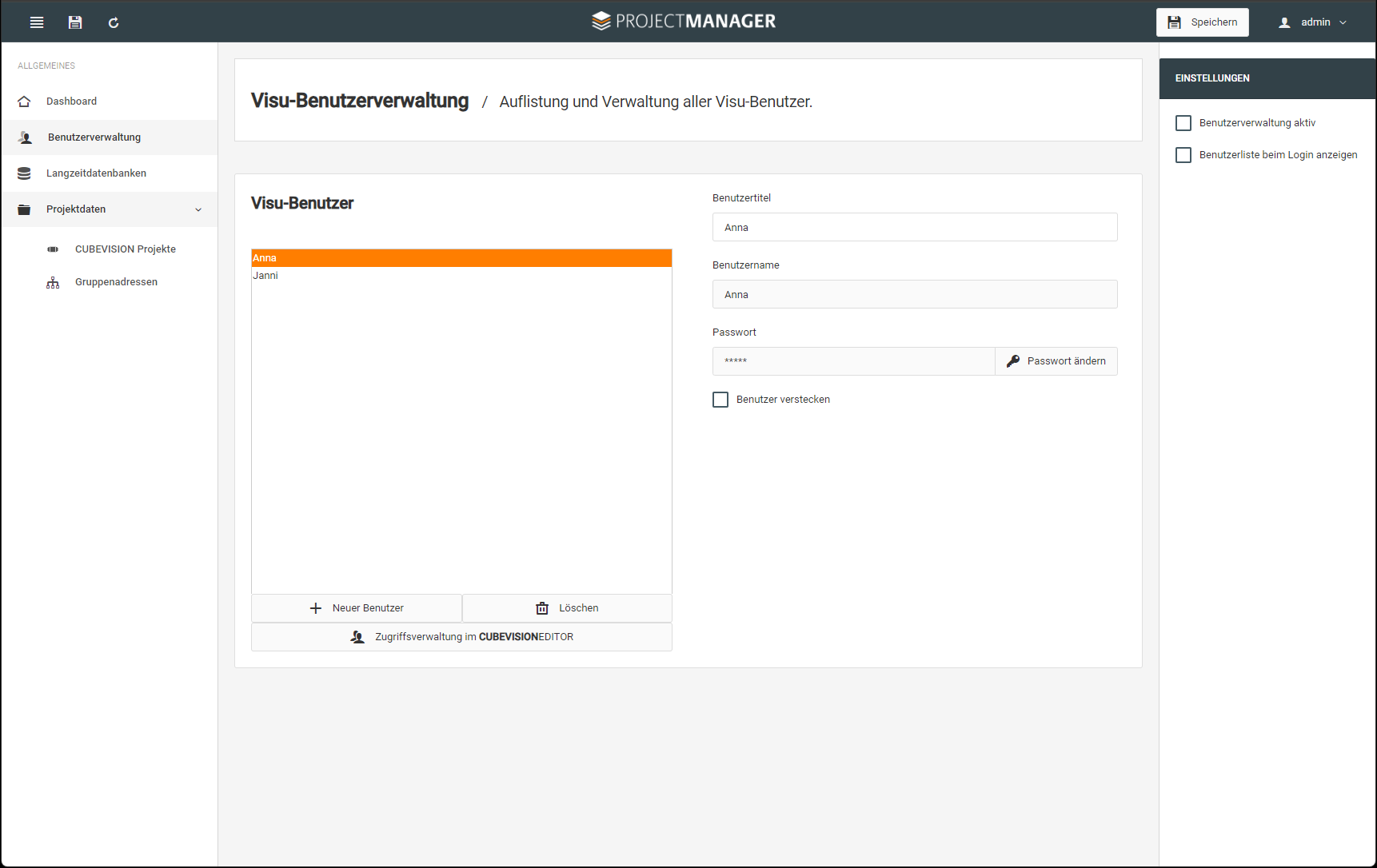Toggle Benutzer verstecken checkbox
Screen dimensions: 1377x868
tap(720, 400)
